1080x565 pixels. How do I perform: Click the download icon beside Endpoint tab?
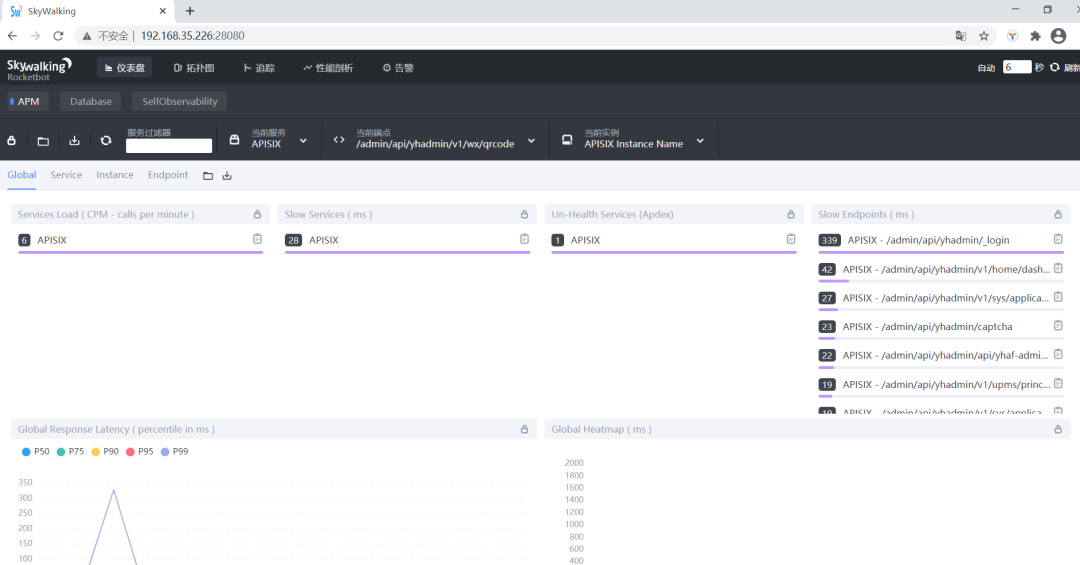pyautogui.click(x=227, y=176)
